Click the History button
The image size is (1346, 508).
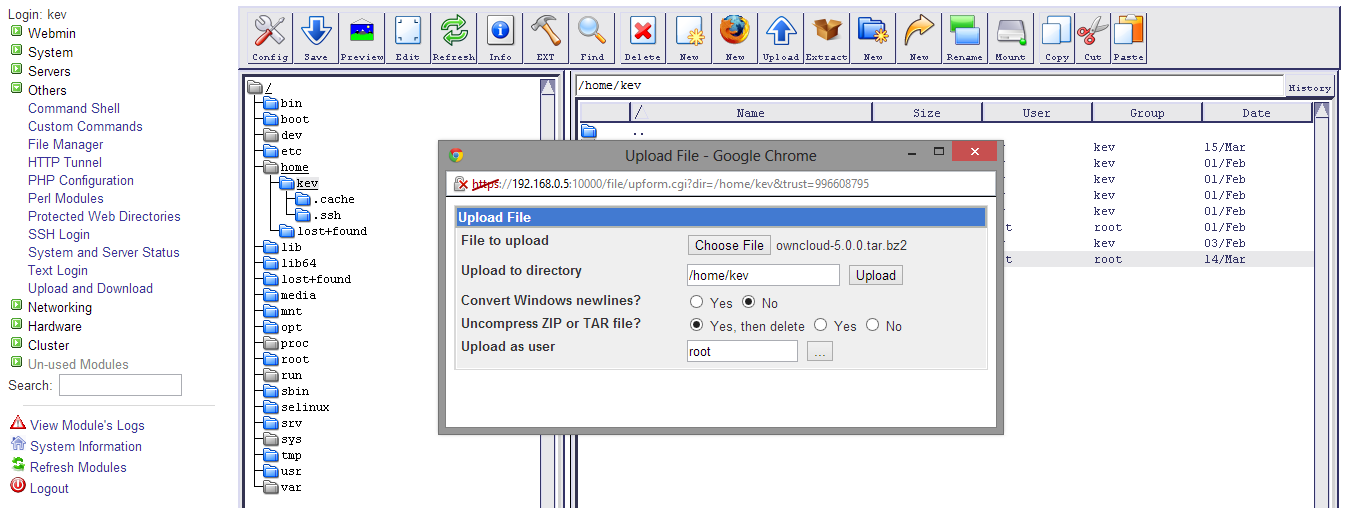(1309, 87)
